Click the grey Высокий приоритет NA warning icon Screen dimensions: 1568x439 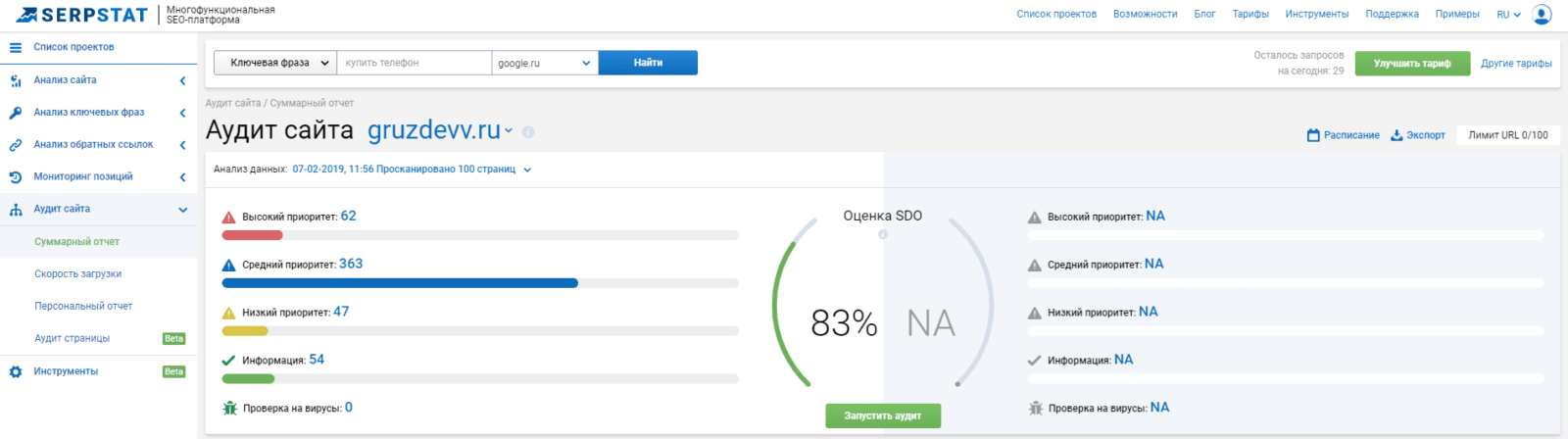click(x=1034, y=218)
